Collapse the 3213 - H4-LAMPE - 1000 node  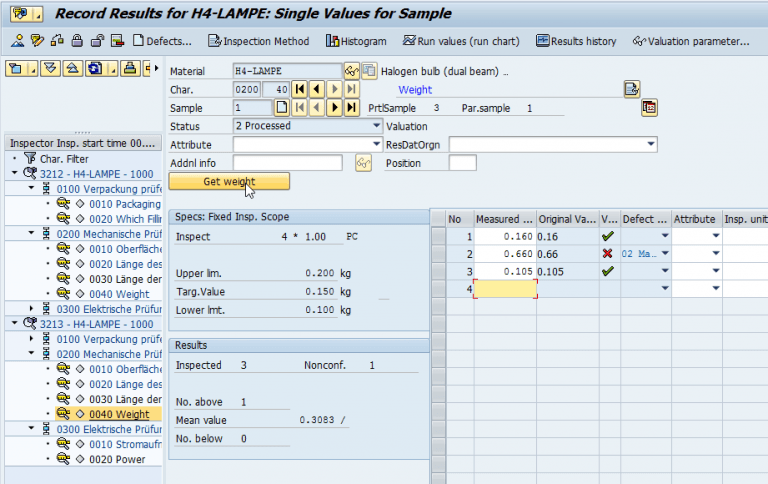[x=14, y=323]
